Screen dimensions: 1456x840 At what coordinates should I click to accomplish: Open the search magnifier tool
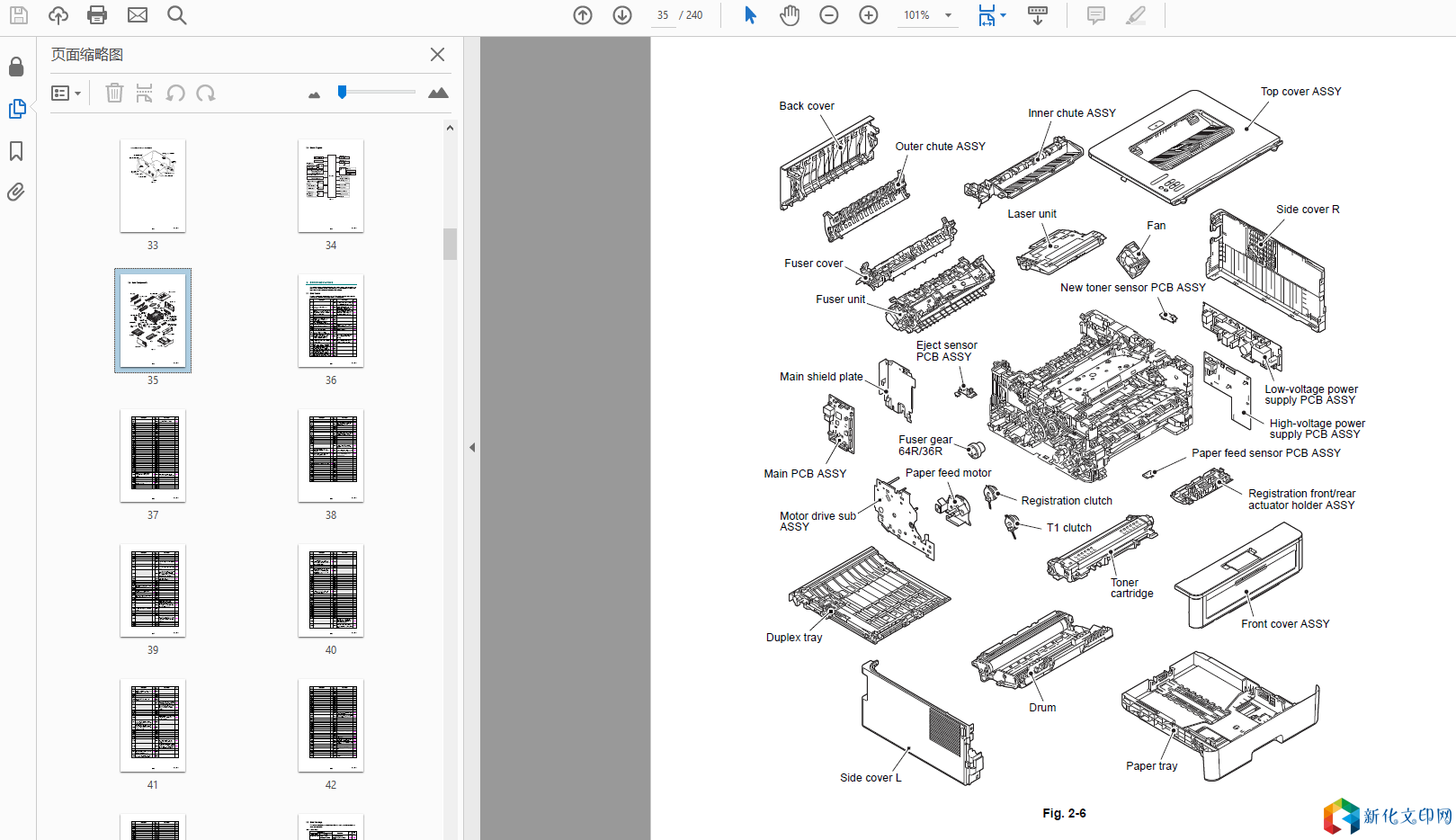pos(177,15)
